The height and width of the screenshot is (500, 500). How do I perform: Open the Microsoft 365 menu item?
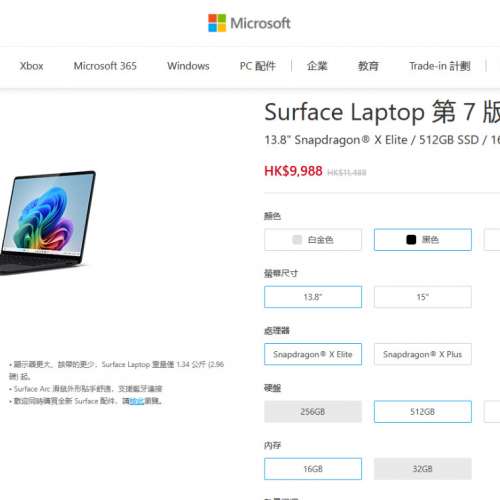coord(105,66)
